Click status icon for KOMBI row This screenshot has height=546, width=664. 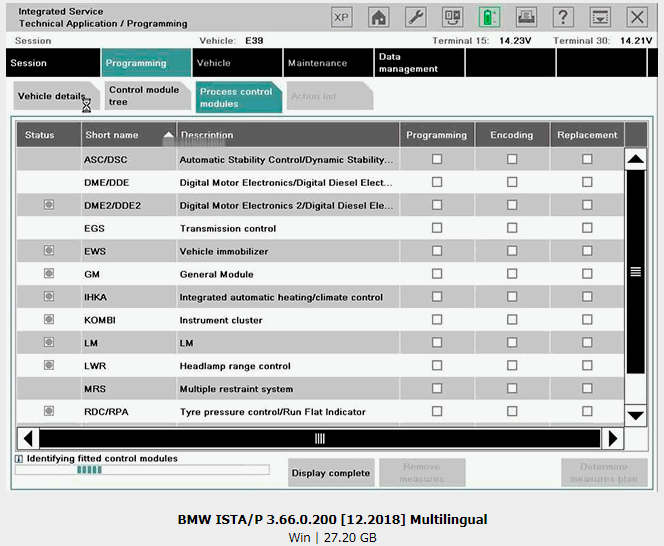click(49, 319)
